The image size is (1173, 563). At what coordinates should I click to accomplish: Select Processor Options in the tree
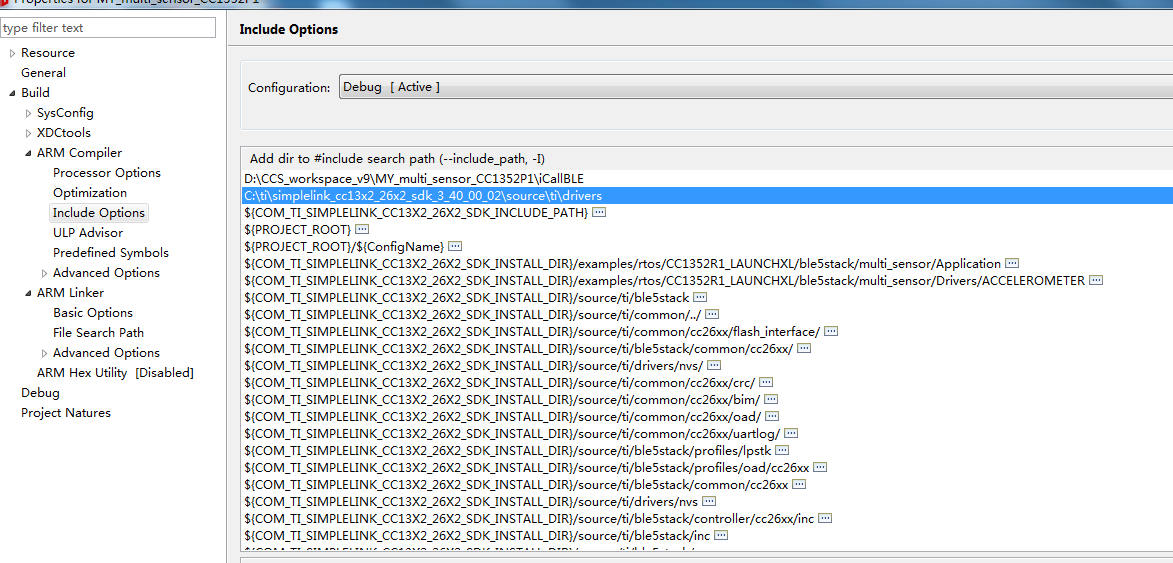107,173
